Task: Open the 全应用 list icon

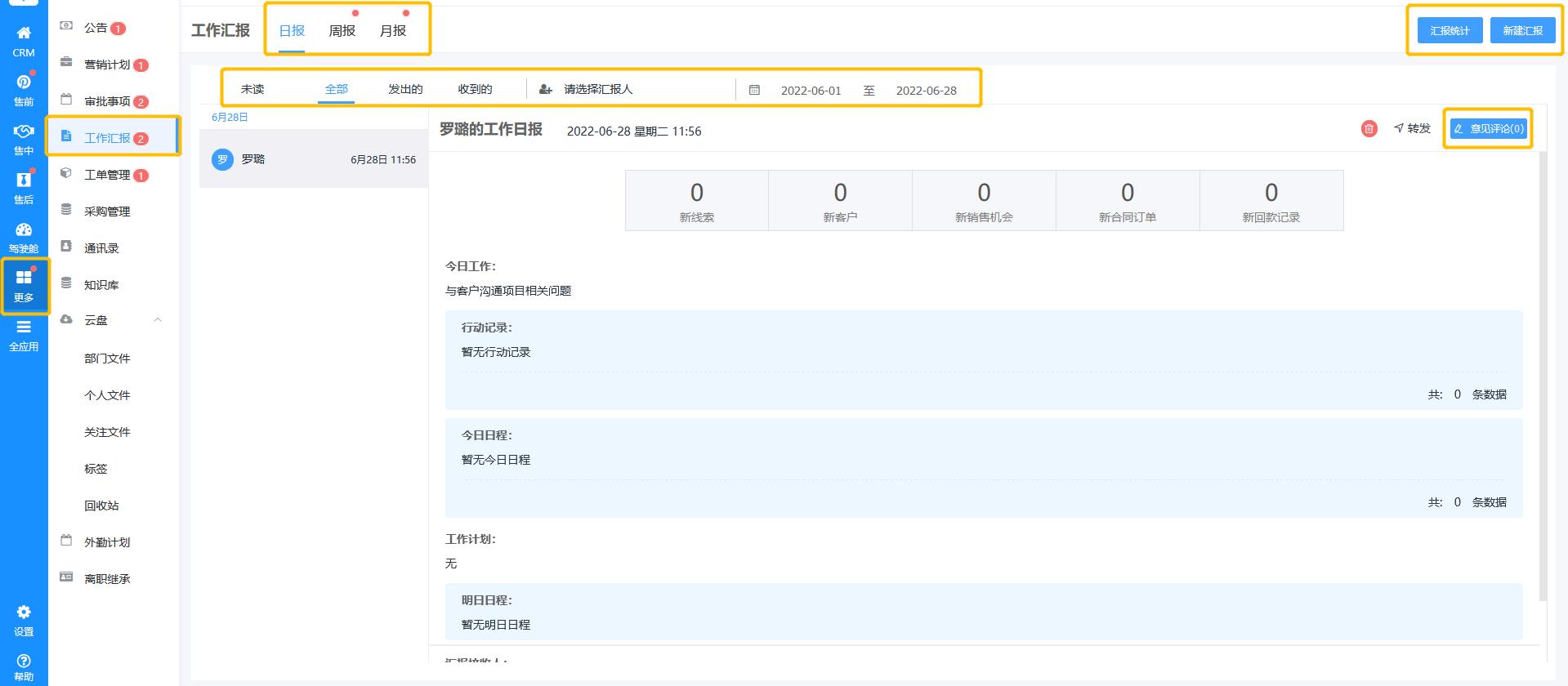Action: tap(24, 335)
